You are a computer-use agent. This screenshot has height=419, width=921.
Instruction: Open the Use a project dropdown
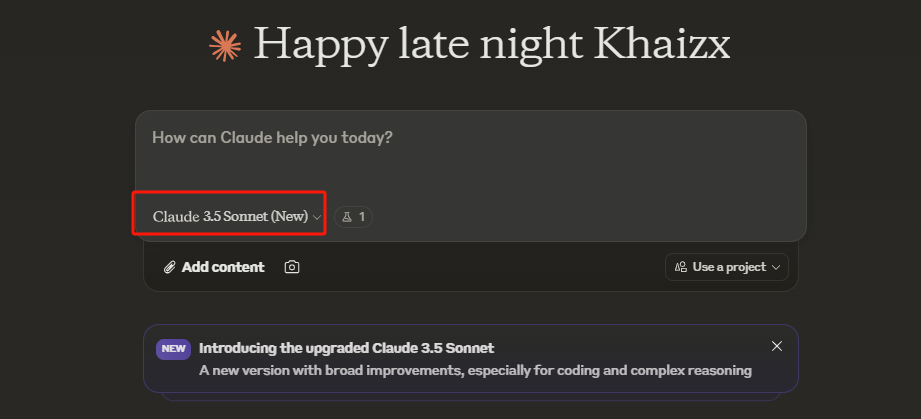point(727,267)
